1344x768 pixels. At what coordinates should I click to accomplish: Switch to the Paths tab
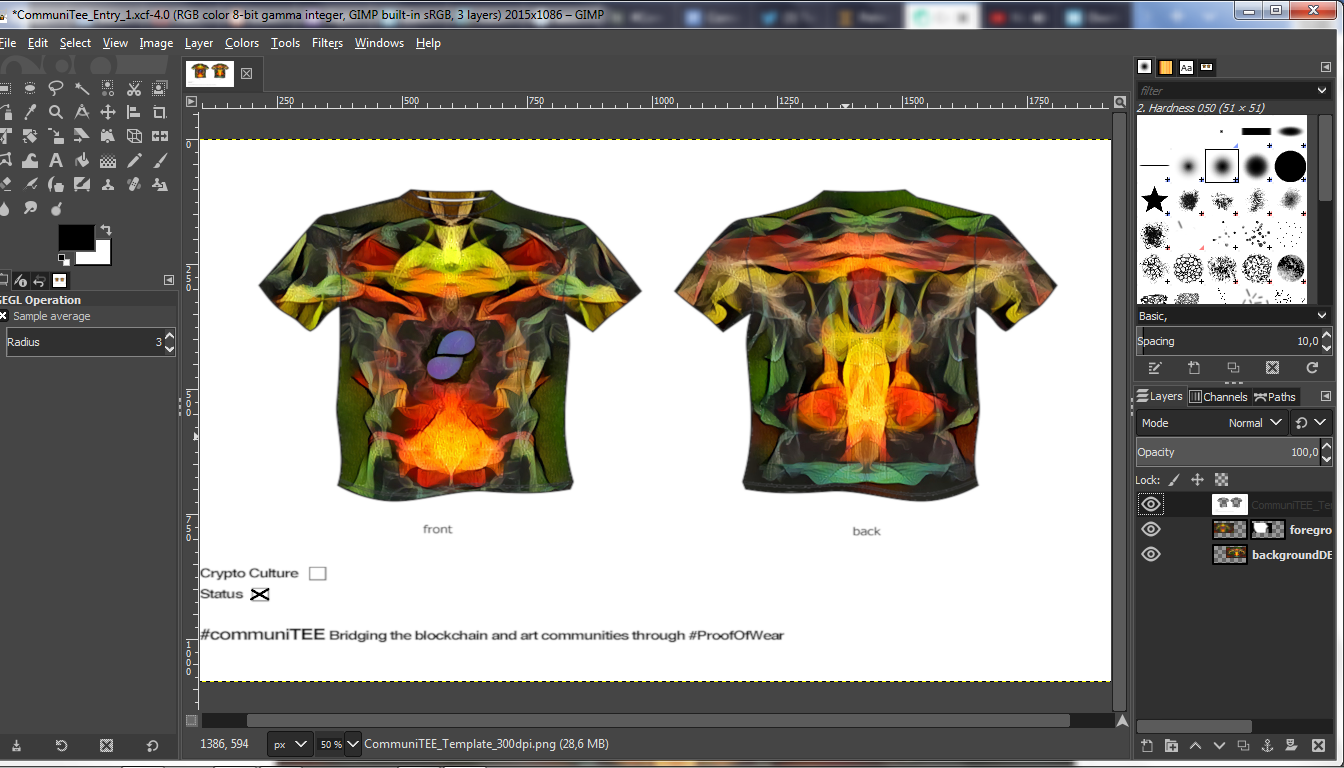[x=1276, y=397]
